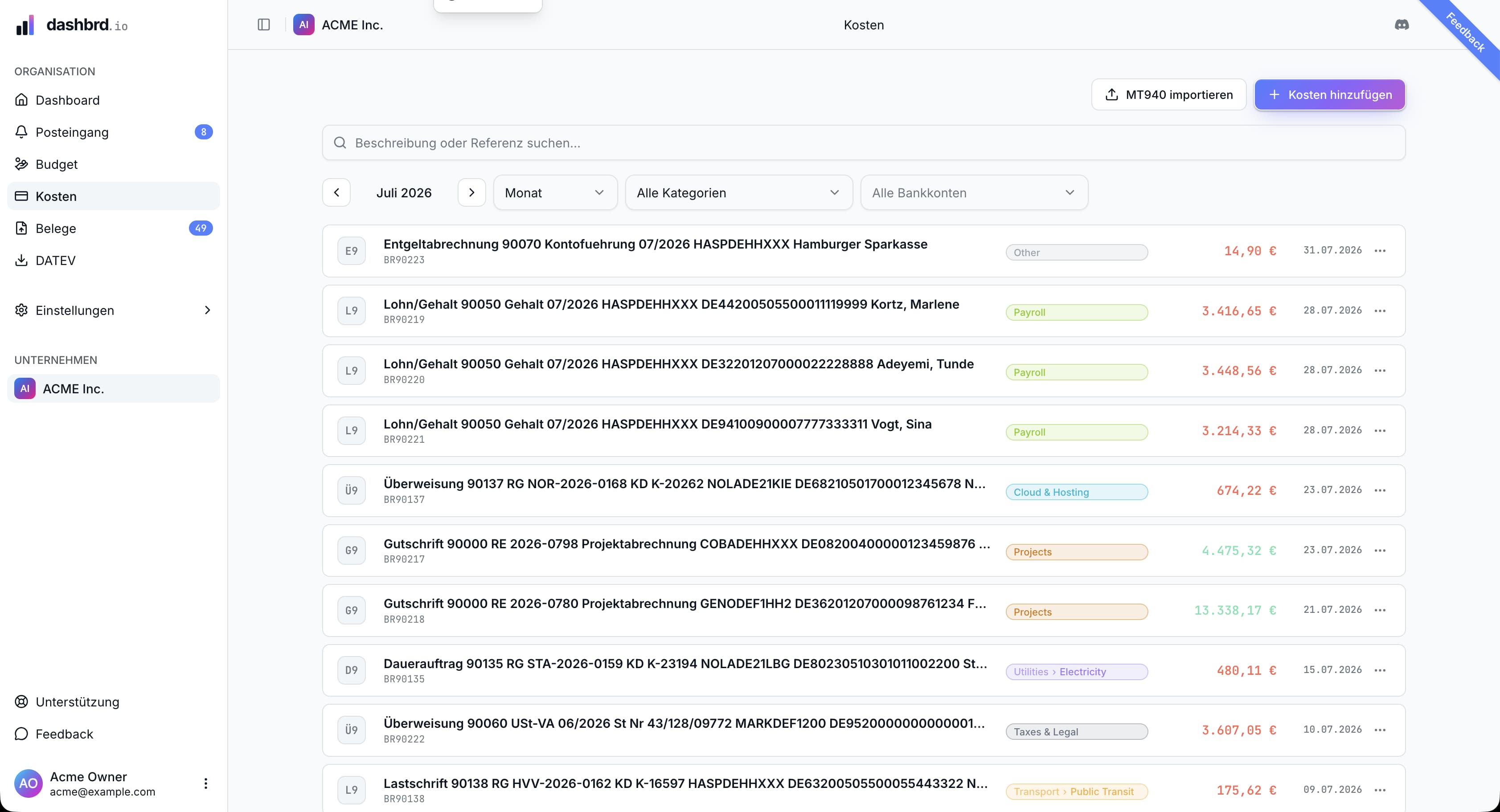Open the Monat period dropdown
This screenshot has width=1500, height=812.
(555, 193)
